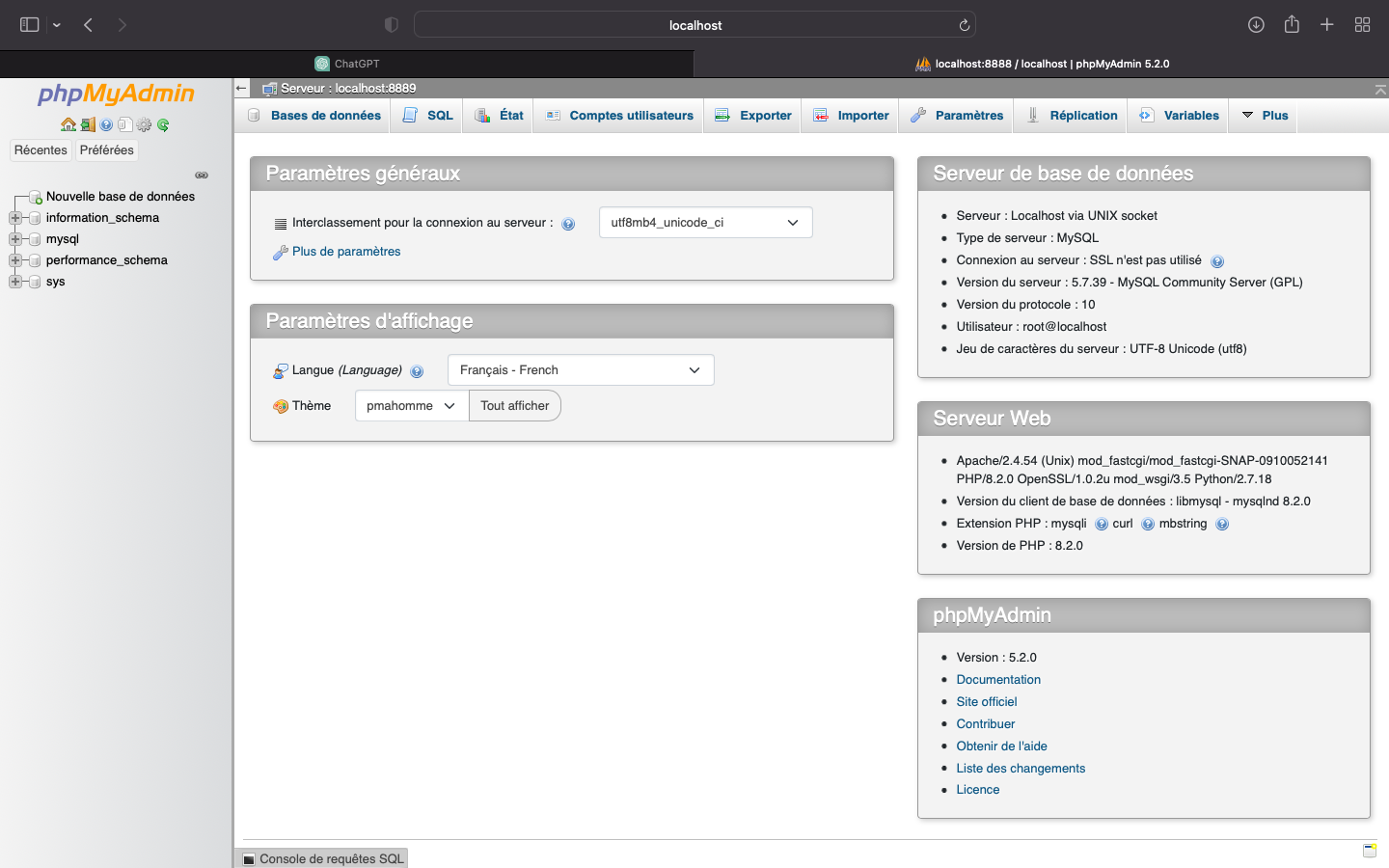This screenshot has width=1389, height=868.
Task: Click the mysql database cylinder icon
Action: click(35, 239)
